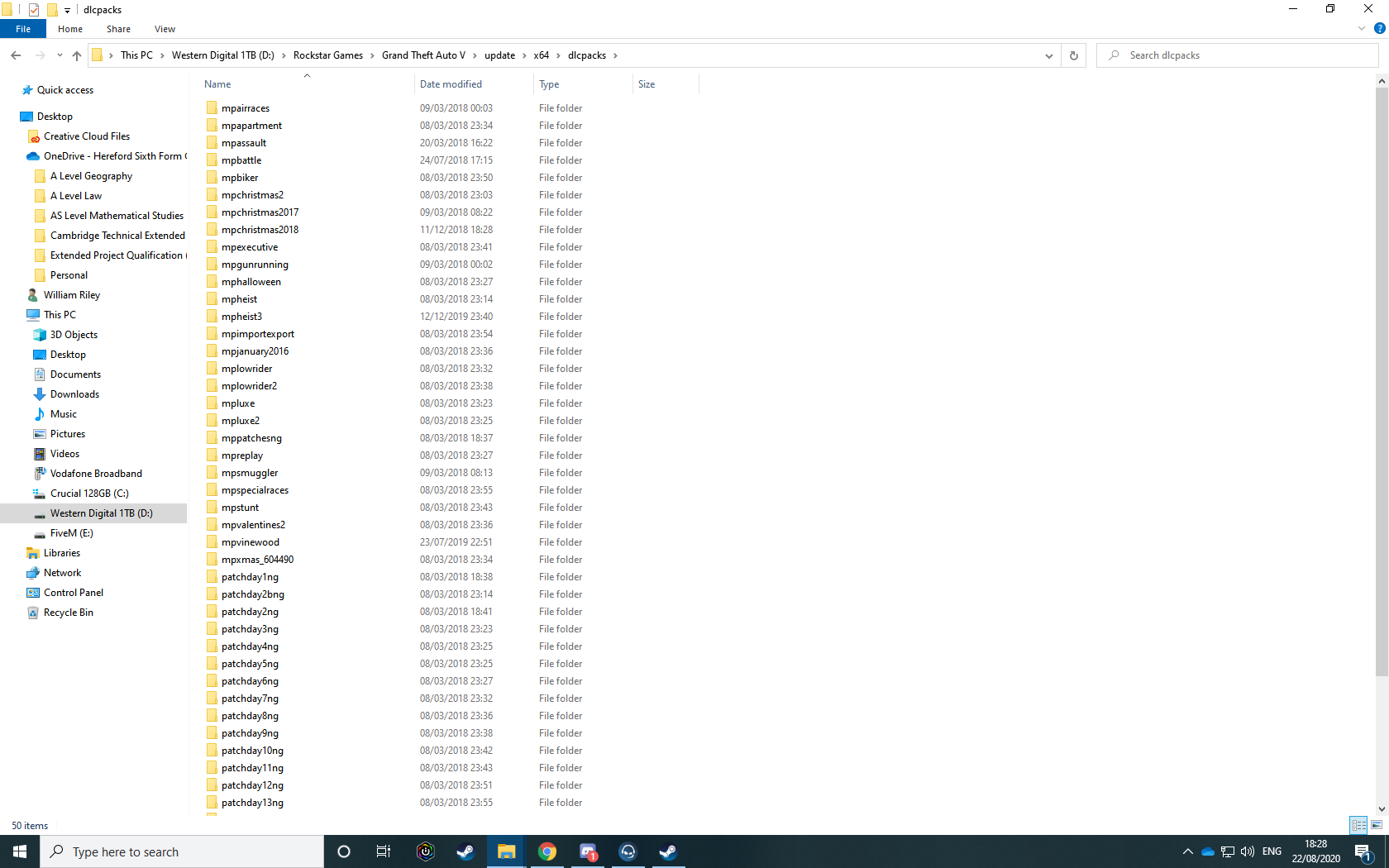Open Task View on taskbar
The height and width of the screenshot is (868, 1389).
384,851
